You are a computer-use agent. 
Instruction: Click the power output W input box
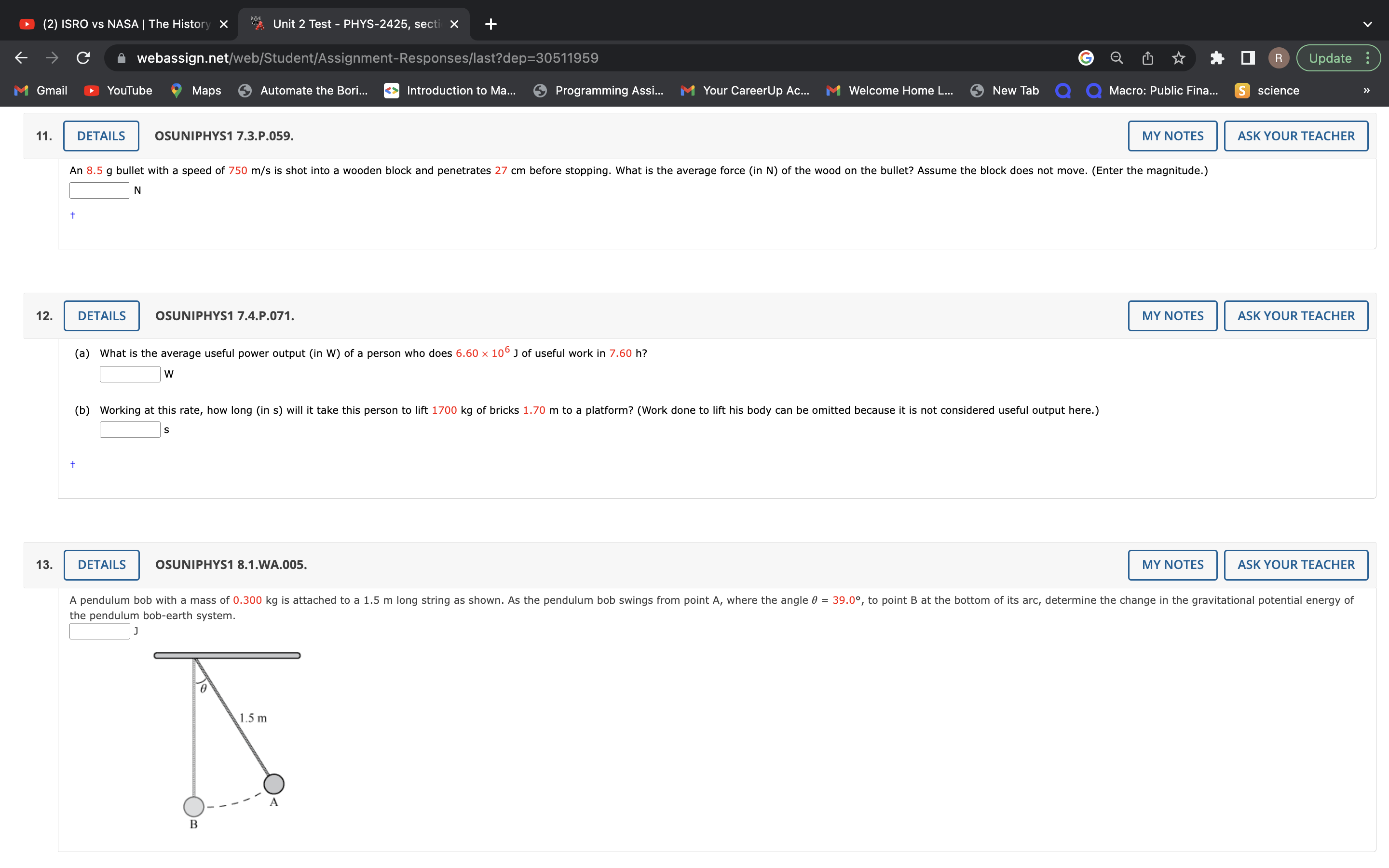tap(130, 374)
